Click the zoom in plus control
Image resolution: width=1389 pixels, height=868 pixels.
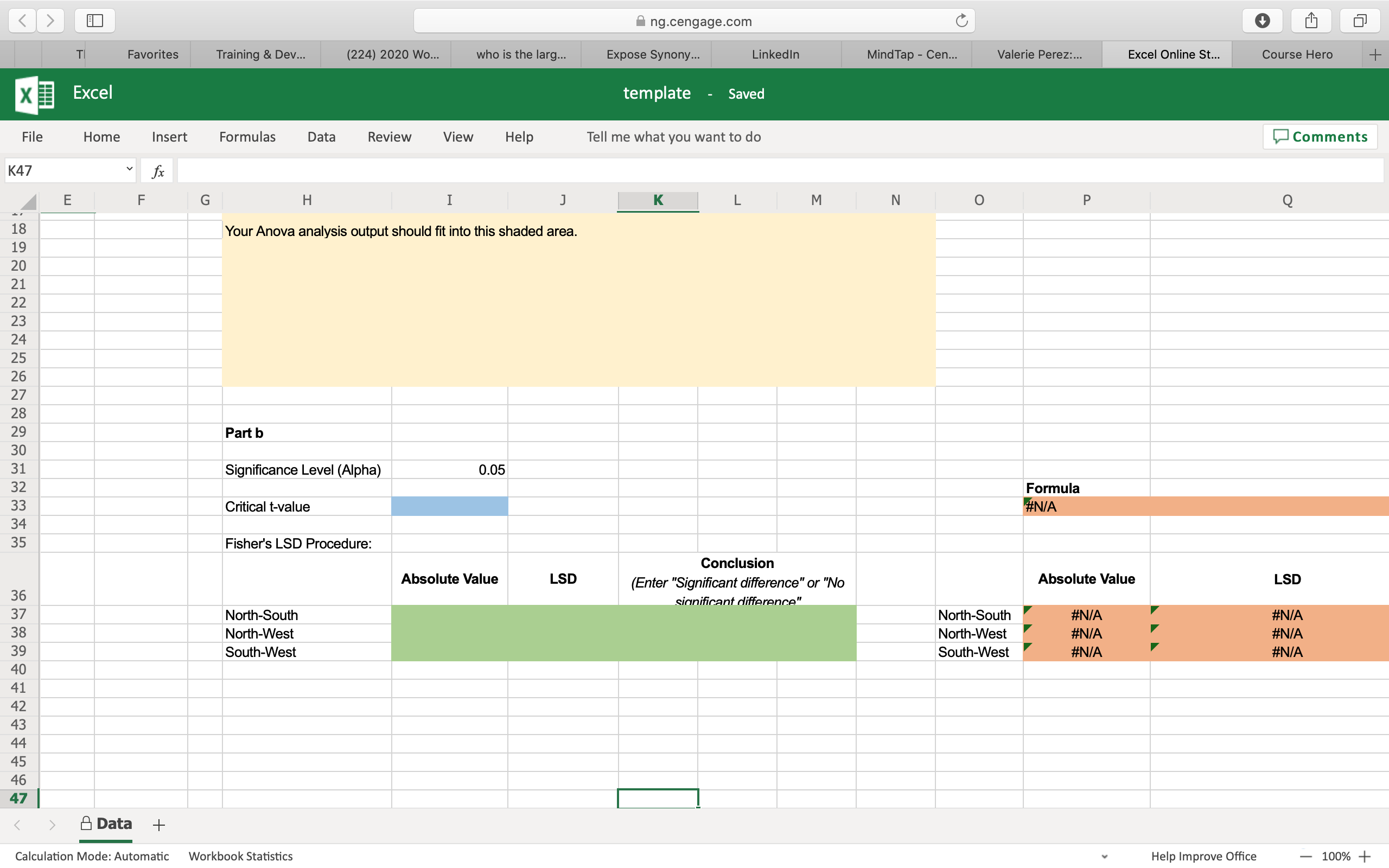pos(1365,856)
